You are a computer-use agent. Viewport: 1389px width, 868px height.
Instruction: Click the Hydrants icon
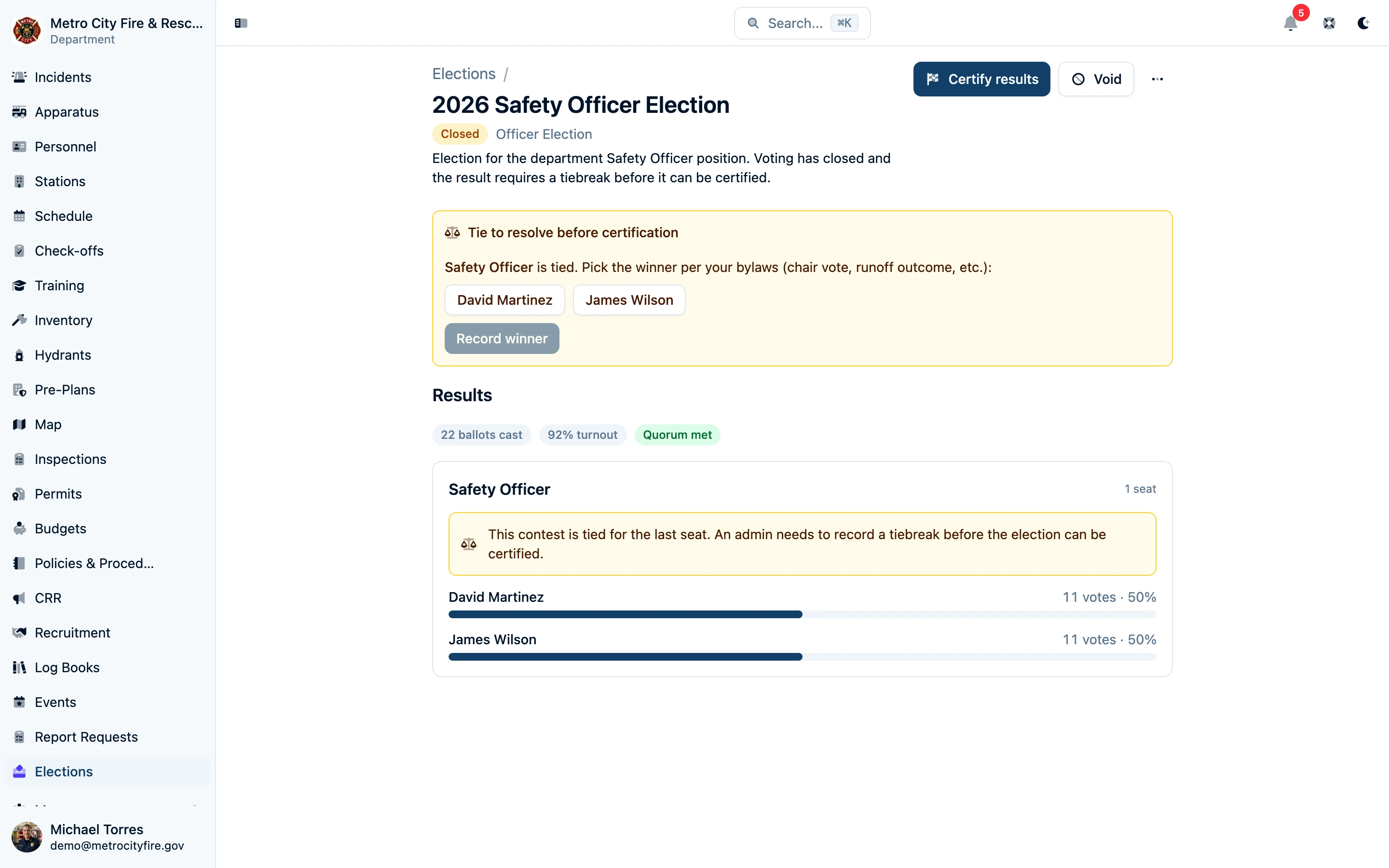pos(19,355)
